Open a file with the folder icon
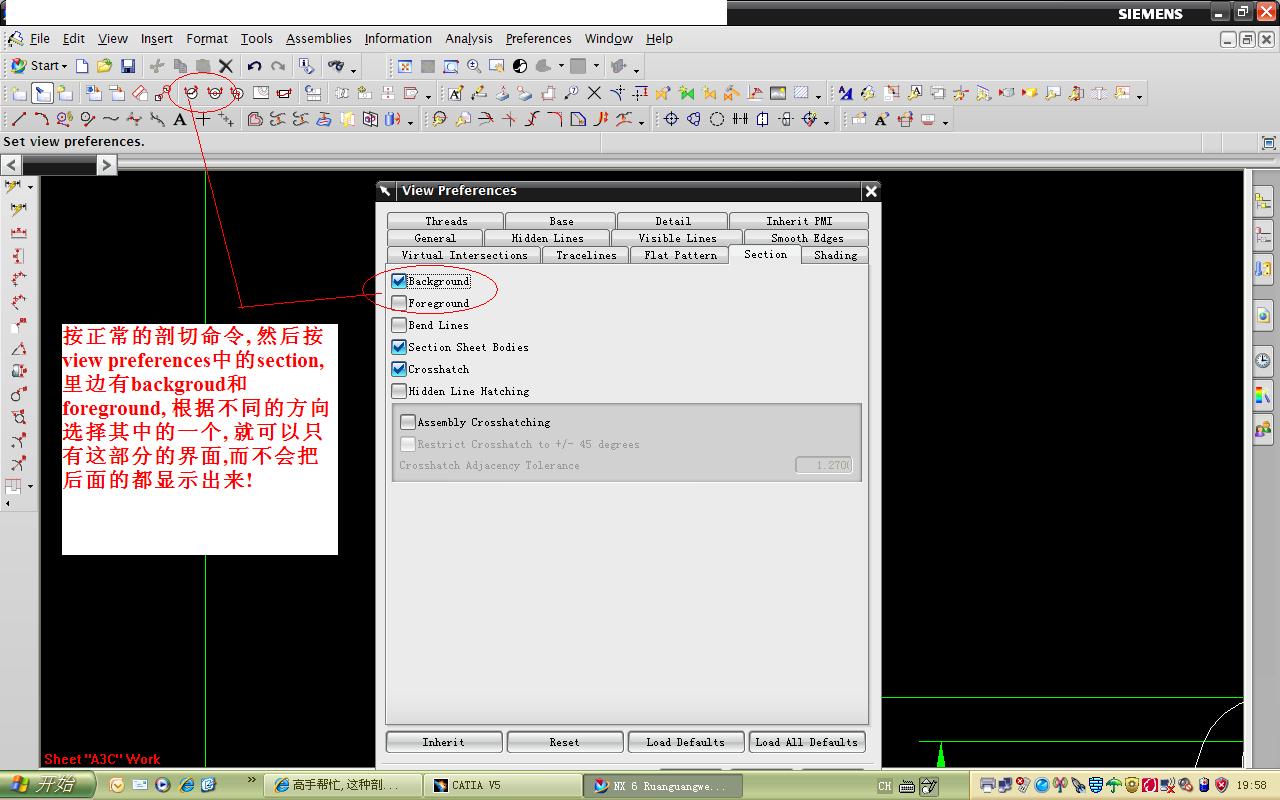The image size is (1280, 800). (x=104, y=66)
